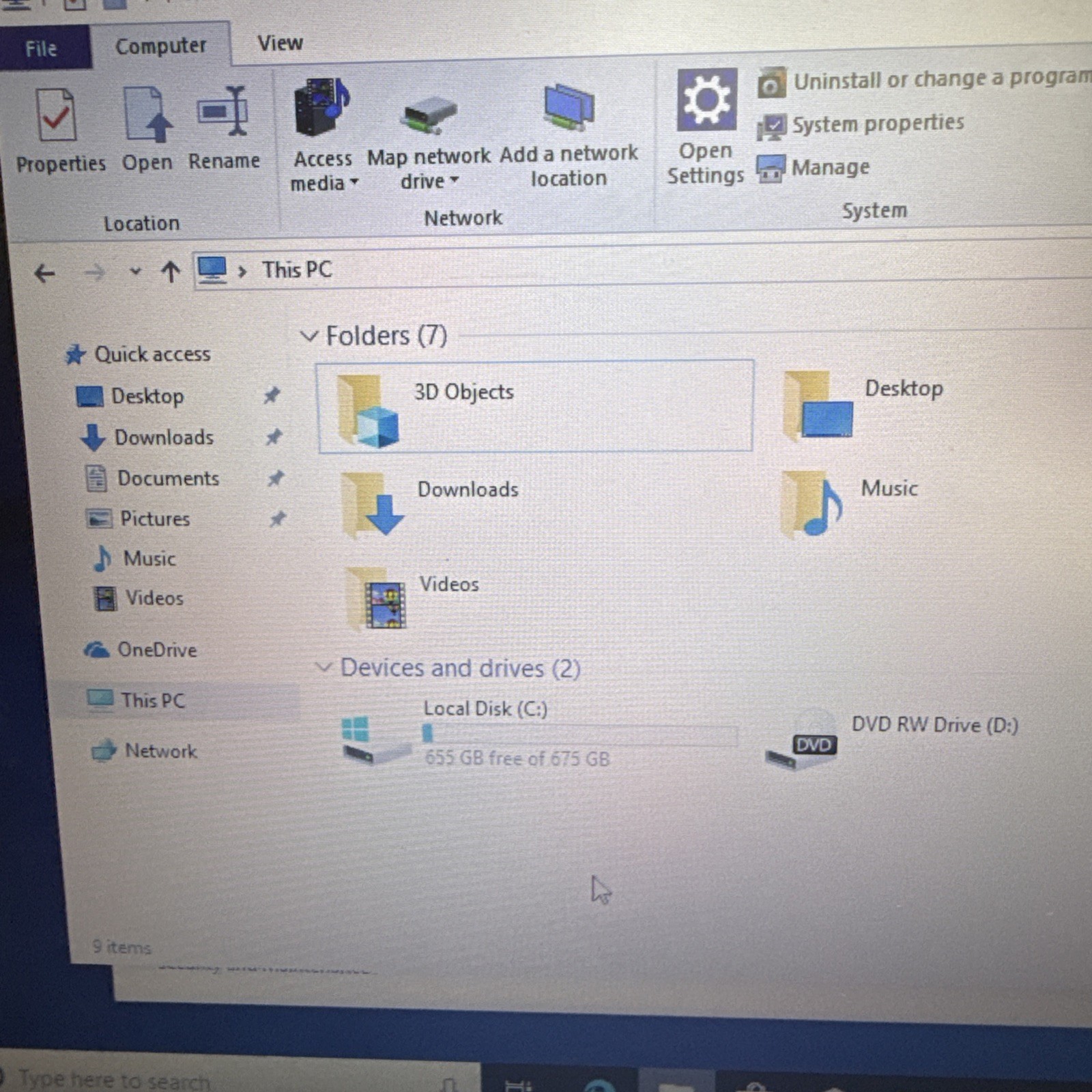This screenshot has width=1092, height=1092.
Task: Click the chevron before This PC in the address bar
Action: coord(242,271)
